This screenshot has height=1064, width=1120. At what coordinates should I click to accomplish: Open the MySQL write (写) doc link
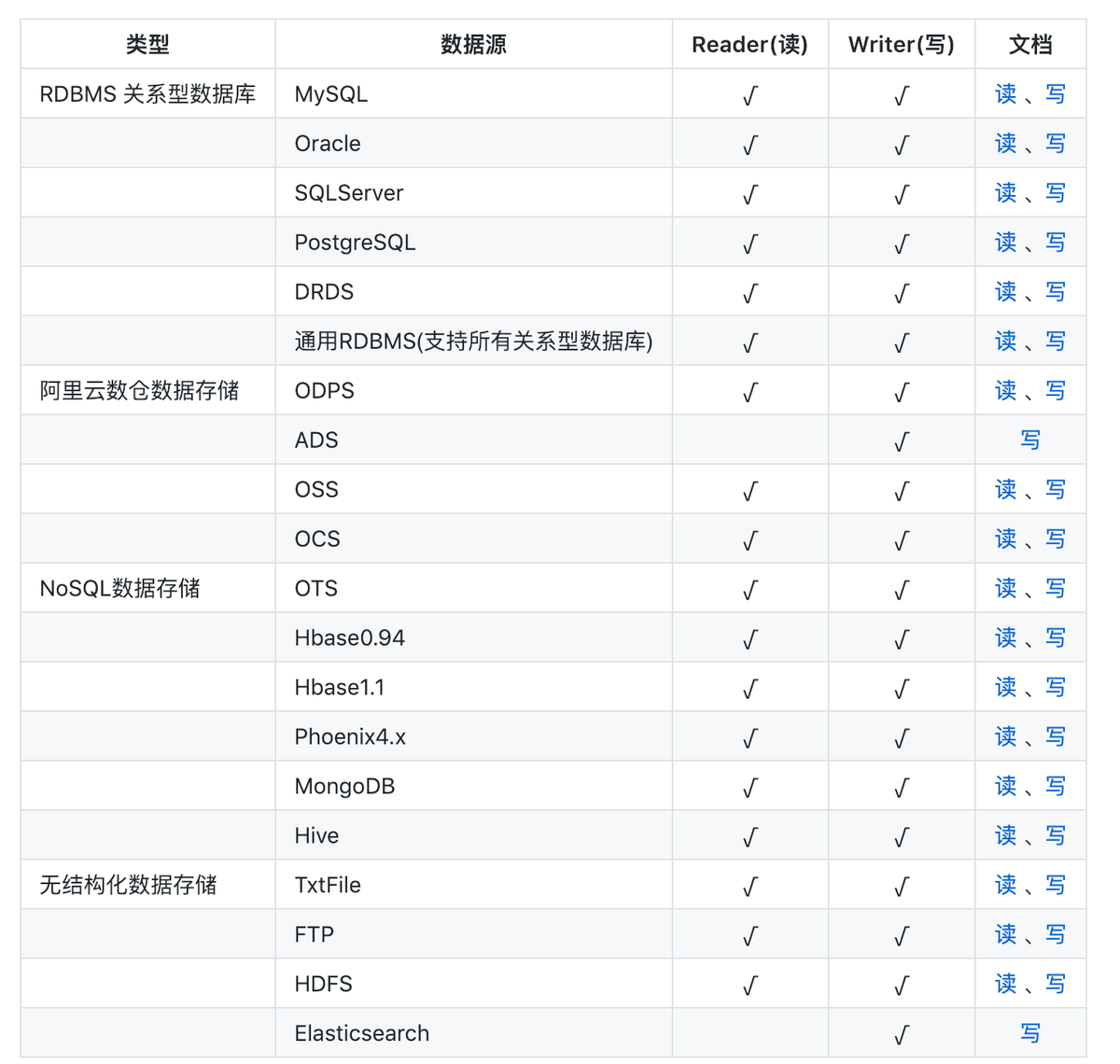[1055, 94]
